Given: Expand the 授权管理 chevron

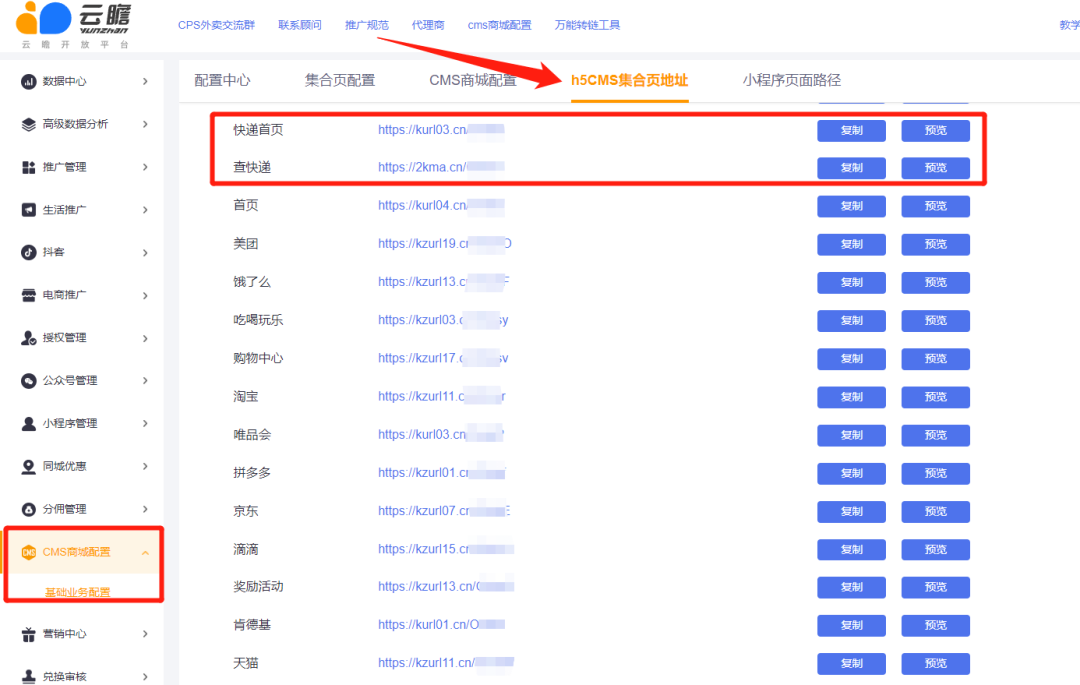Looking at the screenshot, I should [145, 338].
